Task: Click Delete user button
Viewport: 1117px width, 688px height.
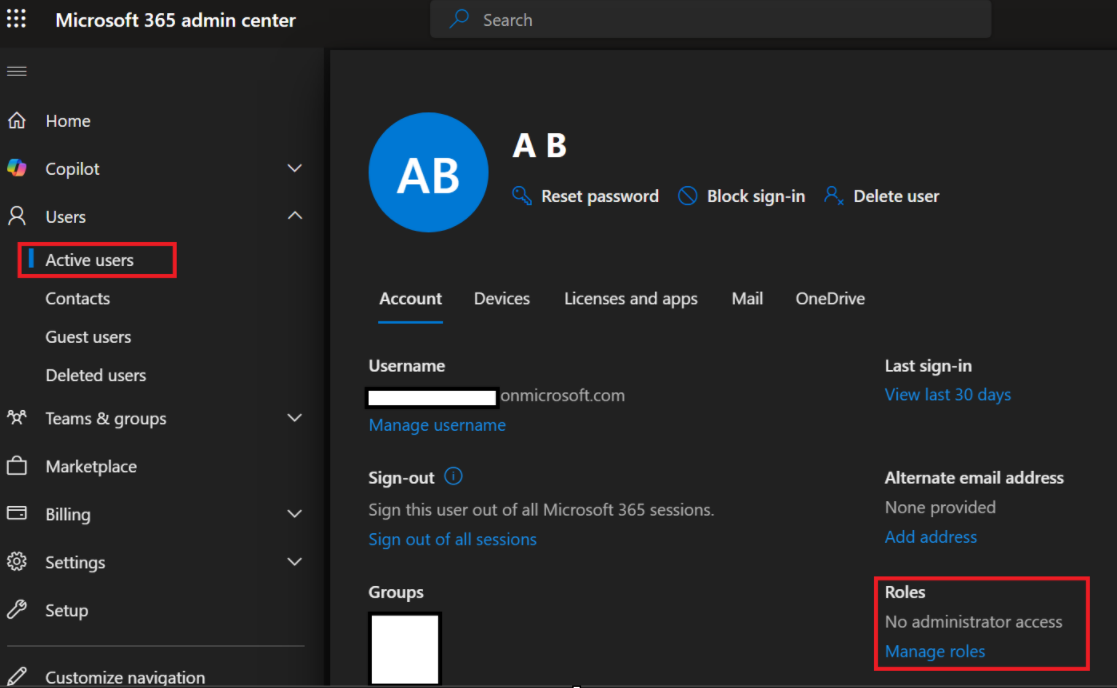Action: click(881, 196)
